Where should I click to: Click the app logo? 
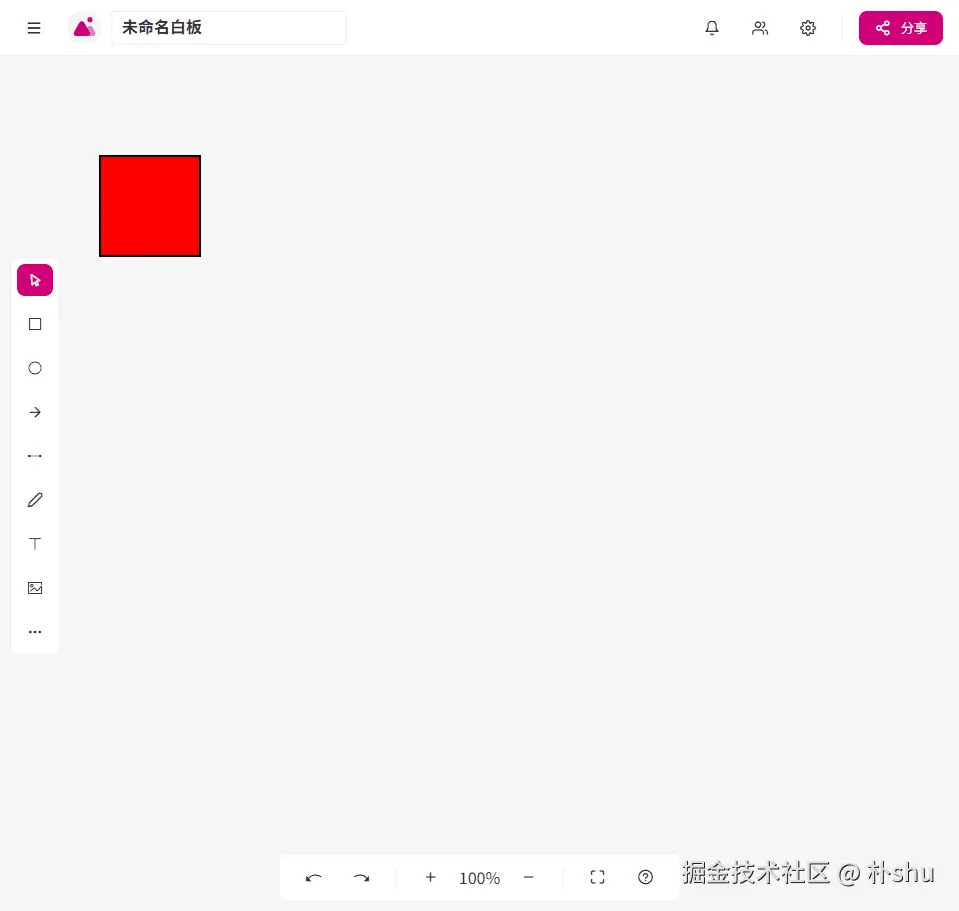click(84, 27)
